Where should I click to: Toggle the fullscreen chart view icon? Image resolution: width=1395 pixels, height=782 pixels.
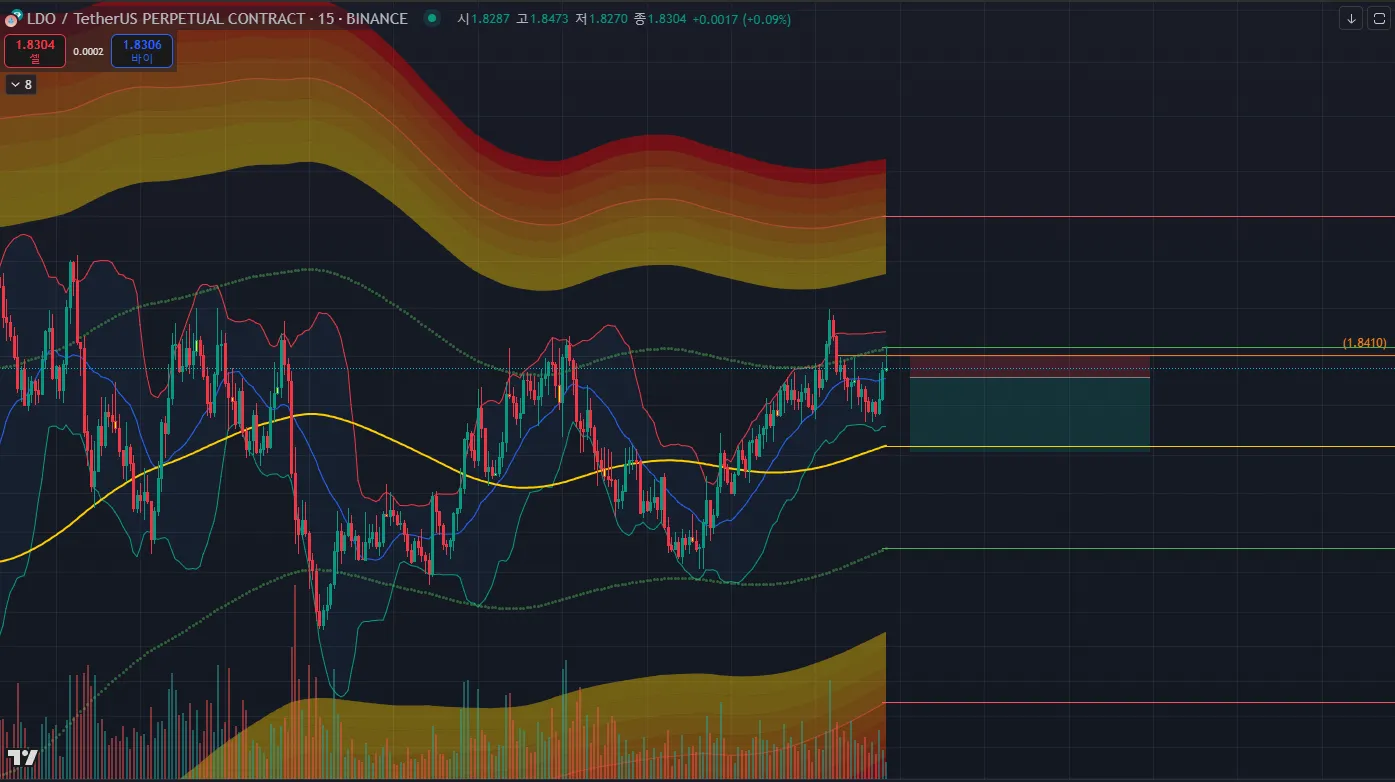[x=1379, y=18]
